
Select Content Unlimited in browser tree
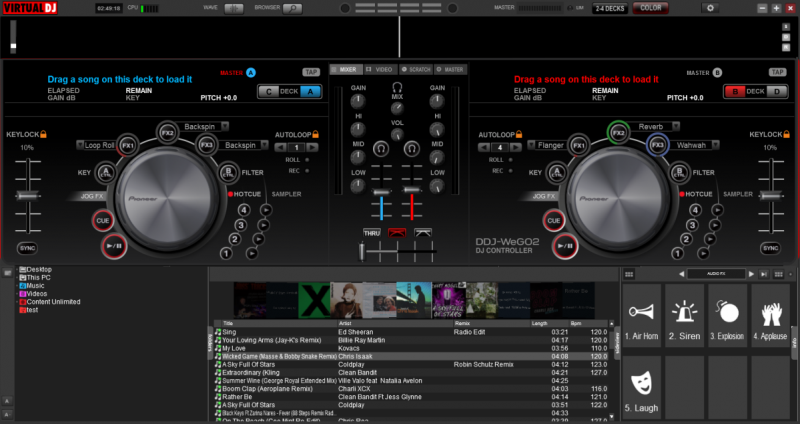[x=53, y=302]
